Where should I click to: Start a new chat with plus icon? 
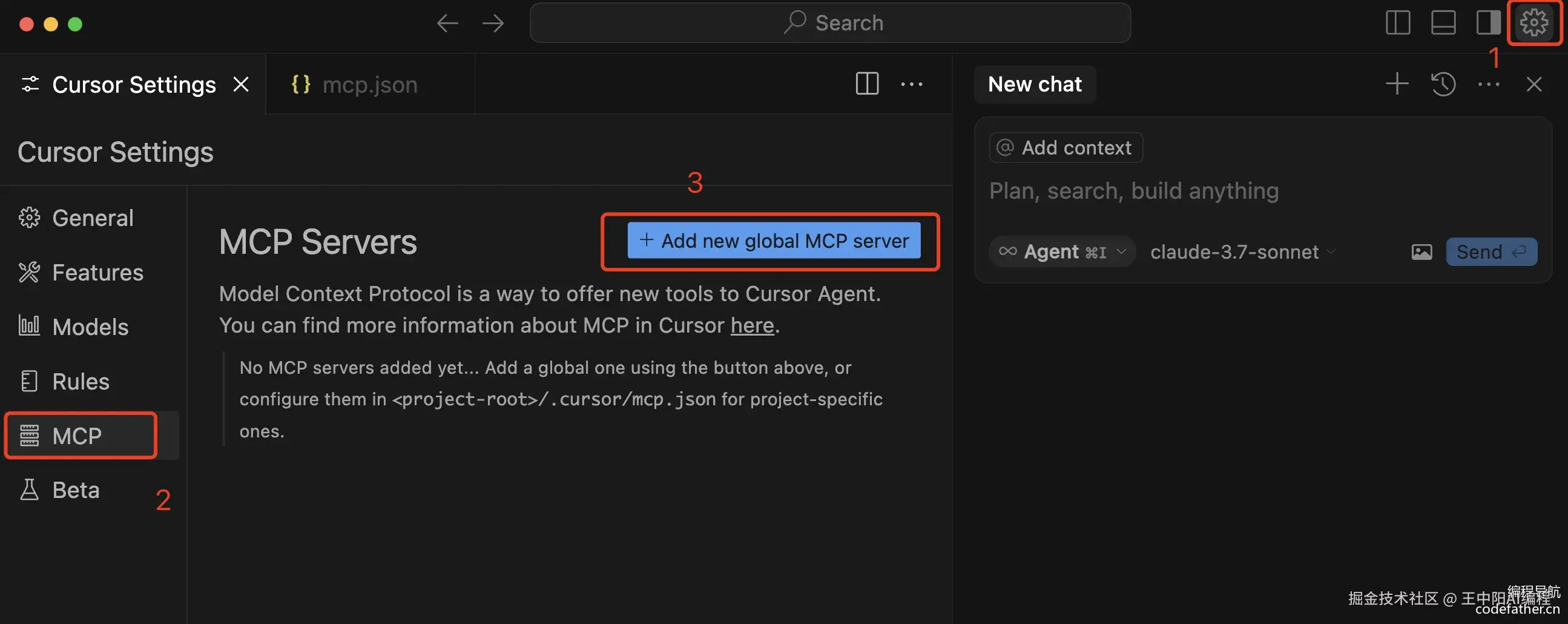(x=1397, y=84)
